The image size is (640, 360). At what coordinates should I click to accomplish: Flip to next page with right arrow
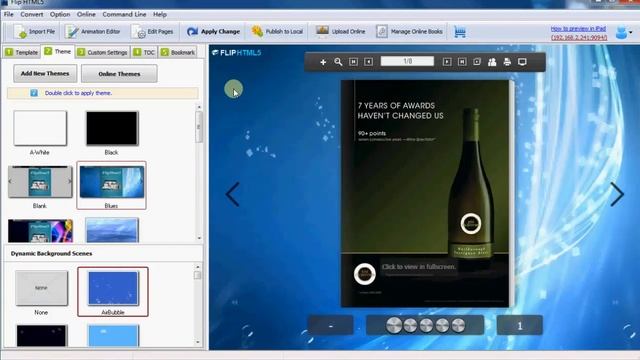[x=617, y=194]
